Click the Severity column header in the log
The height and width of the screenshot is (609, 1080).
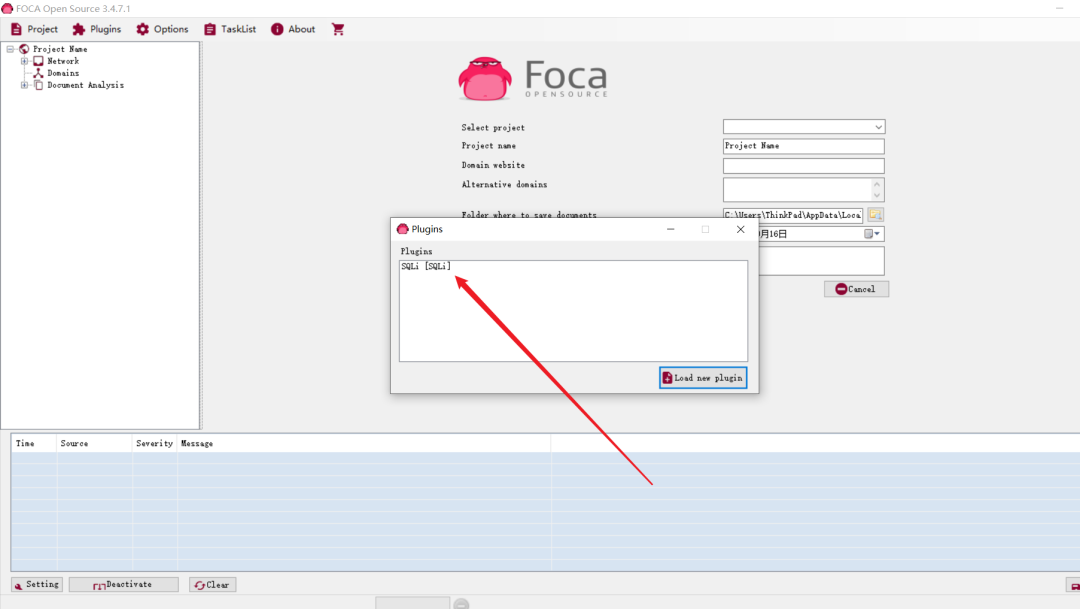coord(154,443)
